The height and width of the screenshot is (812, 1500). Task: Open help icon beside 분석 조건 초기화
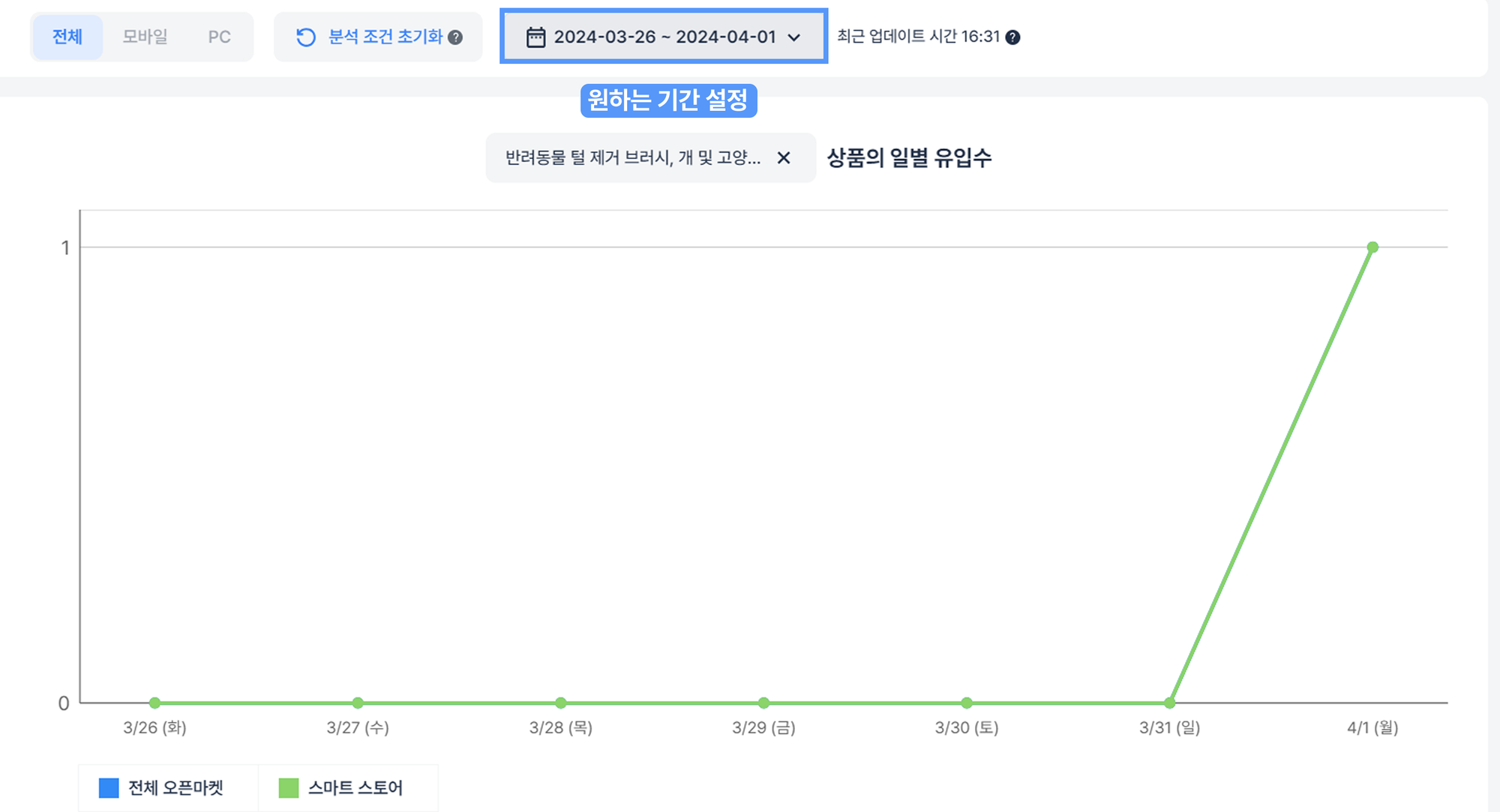455,37
